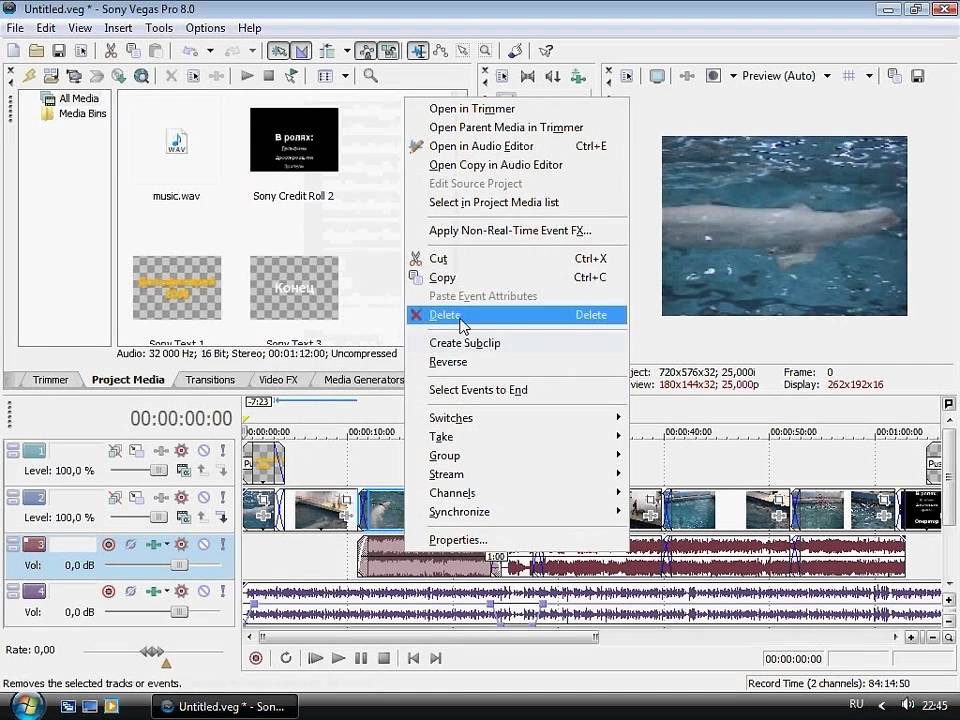
Task: Choose Open in Trimmer from context menu
Action: pyautogui.click(x=517, y=108)
